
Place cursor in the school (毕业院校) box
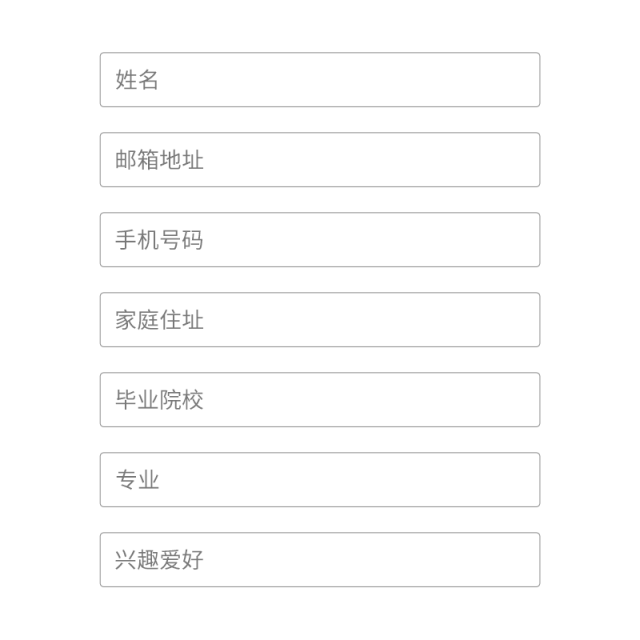point(320,400)
